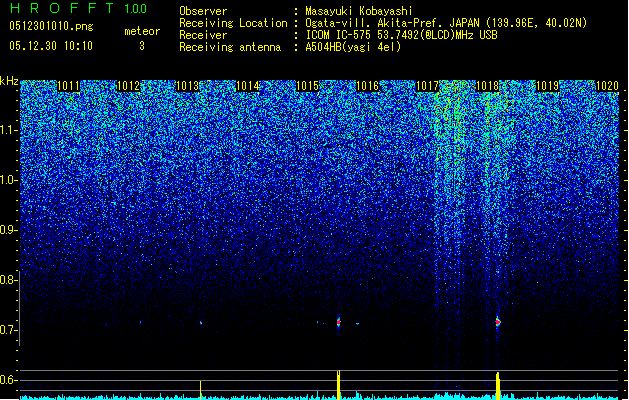Click the meteor count value 3
The width and height of the screenshot is (629, 400).
(142, 46)
